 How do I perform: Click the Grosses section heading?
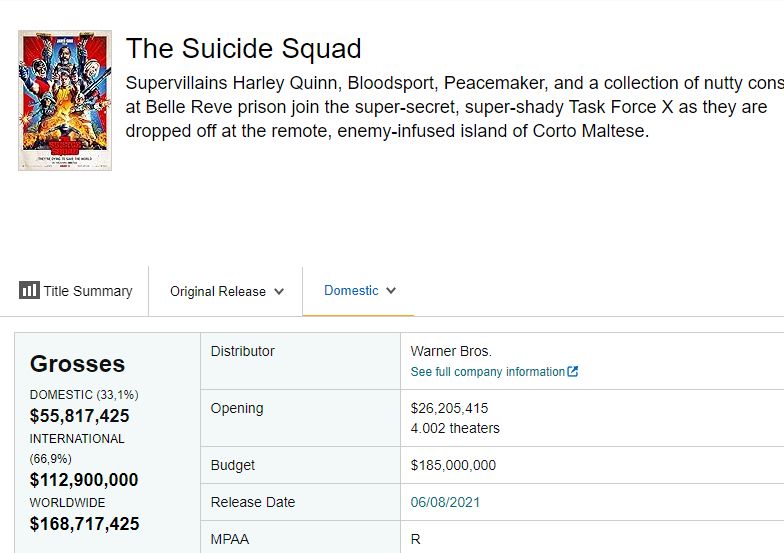point(77,364)
